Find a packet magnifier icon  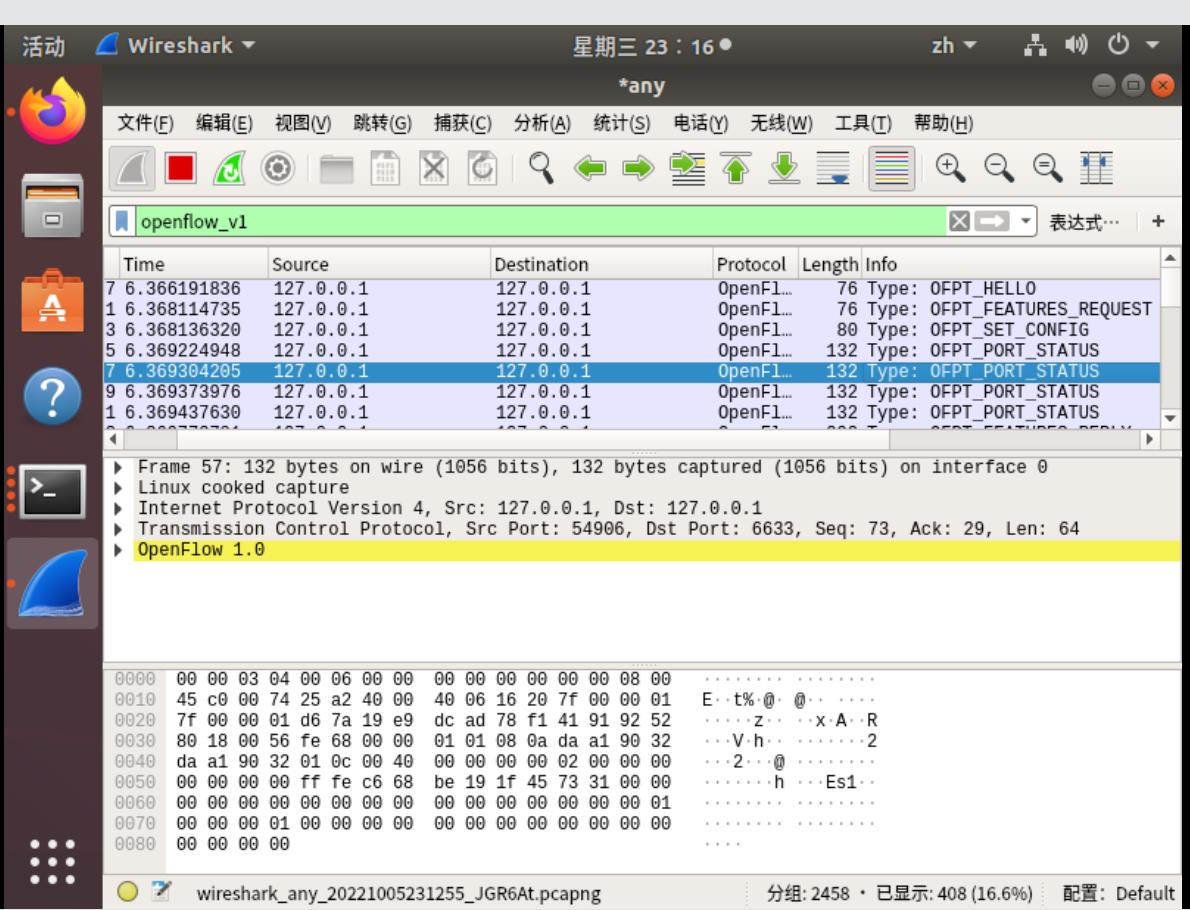540,168
